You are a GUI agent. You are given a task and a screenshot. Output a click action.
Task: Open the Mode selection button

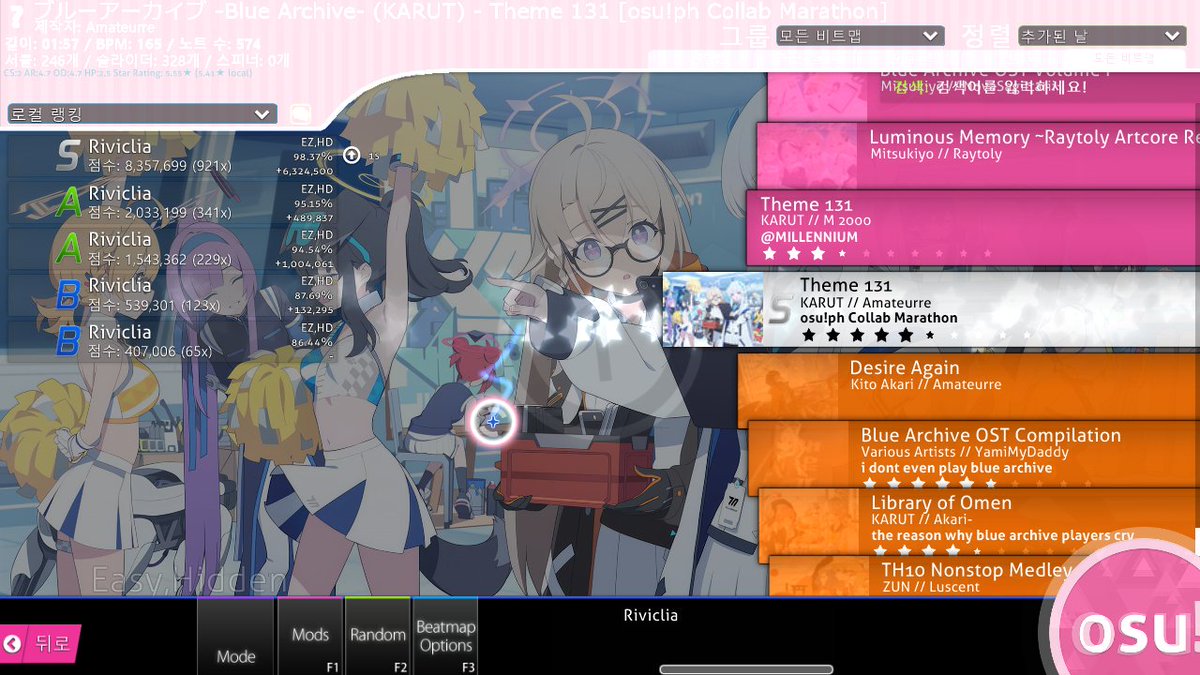[236, 636]
